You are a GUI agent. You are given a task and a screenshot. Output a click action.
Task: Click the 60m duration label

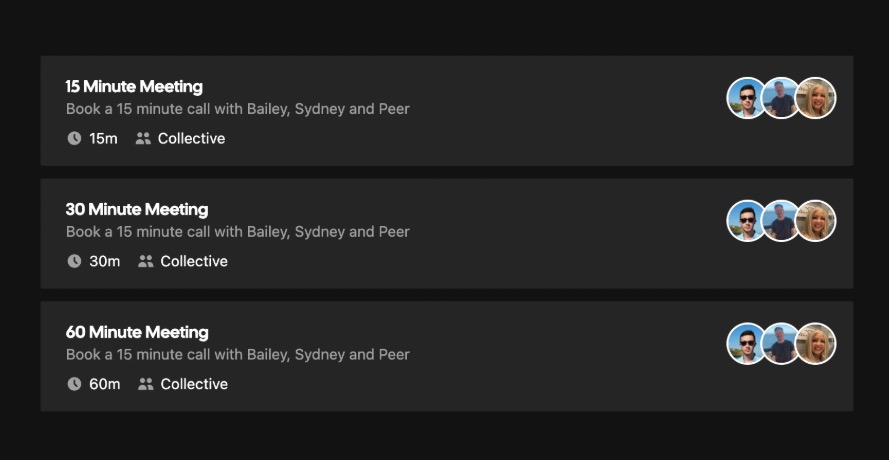point(105,384)
